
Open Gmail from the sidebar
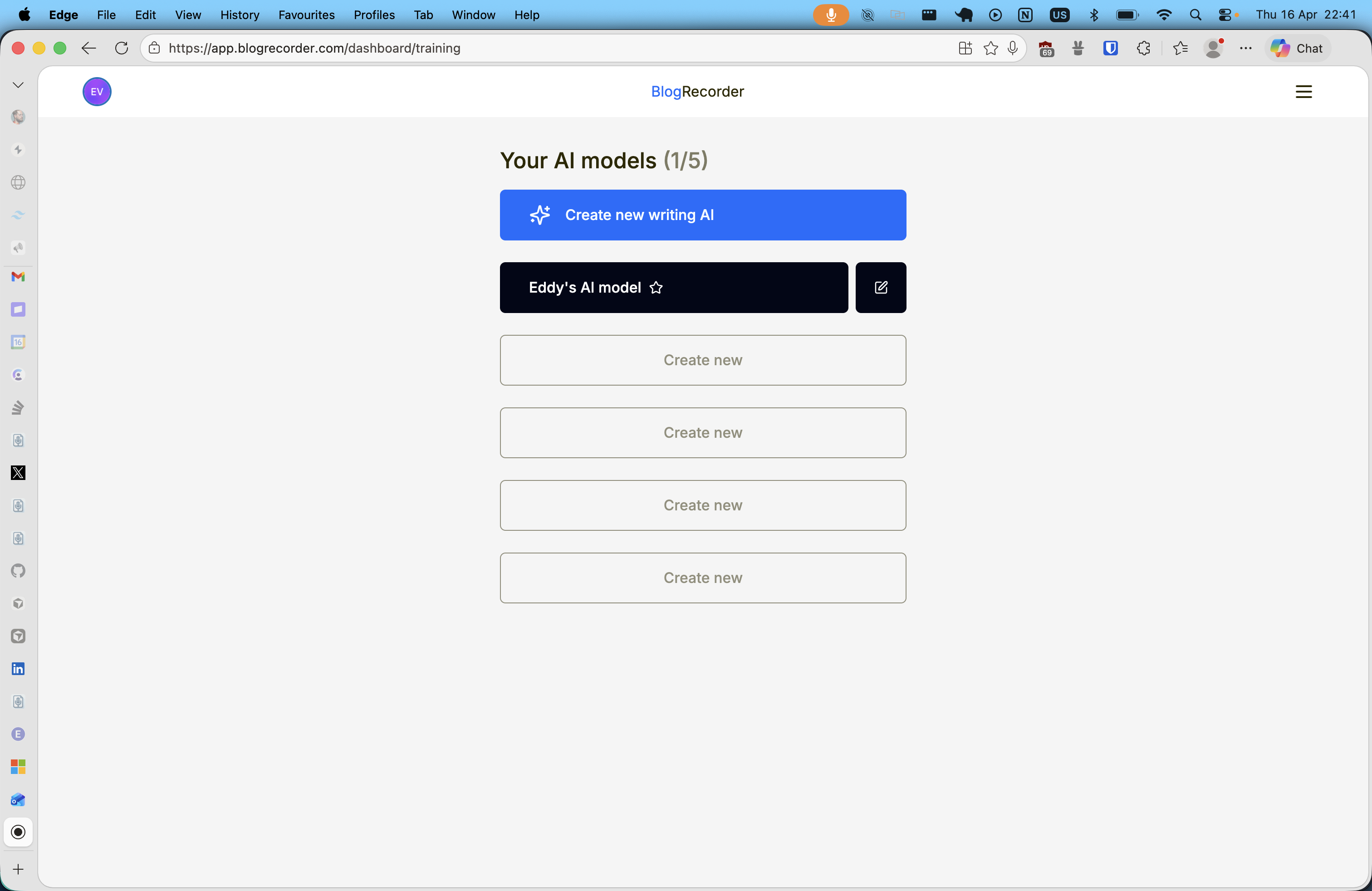18,277
